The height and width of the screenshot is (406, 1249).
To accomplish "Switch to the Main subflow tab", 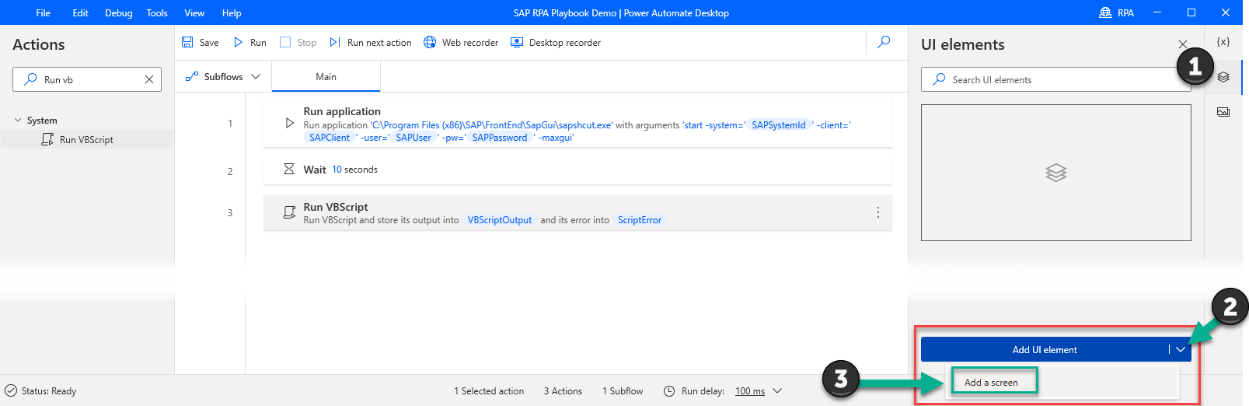I will pos(326,76).
